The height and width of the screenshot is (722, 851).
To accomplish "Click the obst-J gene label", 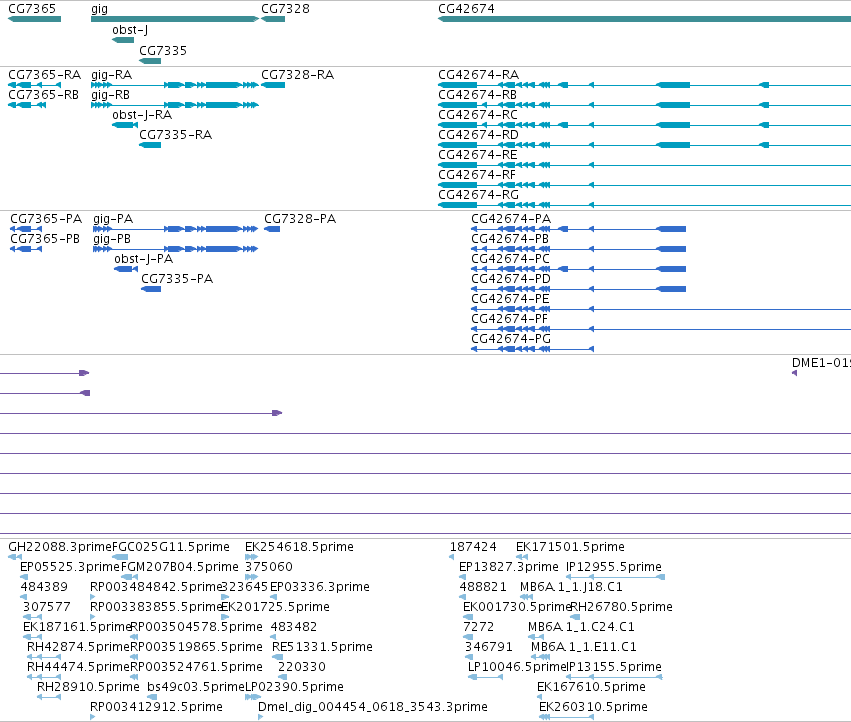I will click(x=130, y=30).
